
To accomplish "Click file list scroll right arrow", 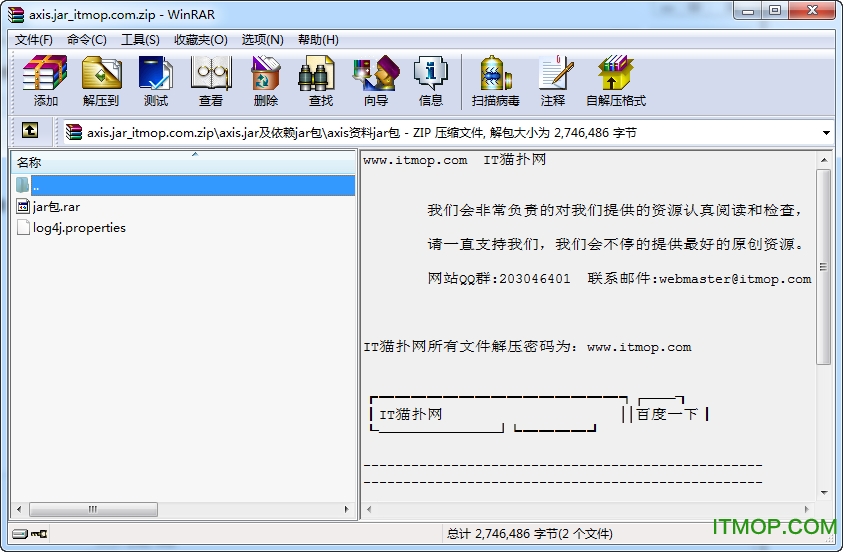I will [346, 509].
